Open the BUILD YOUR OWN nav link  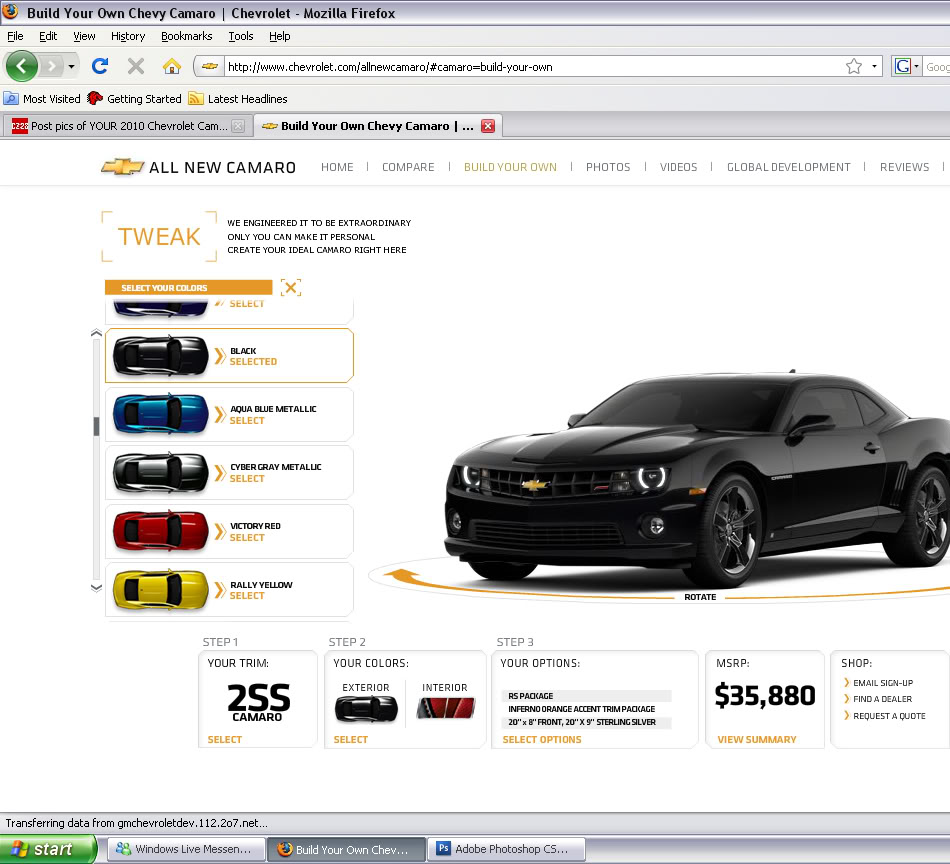[510, 167]
